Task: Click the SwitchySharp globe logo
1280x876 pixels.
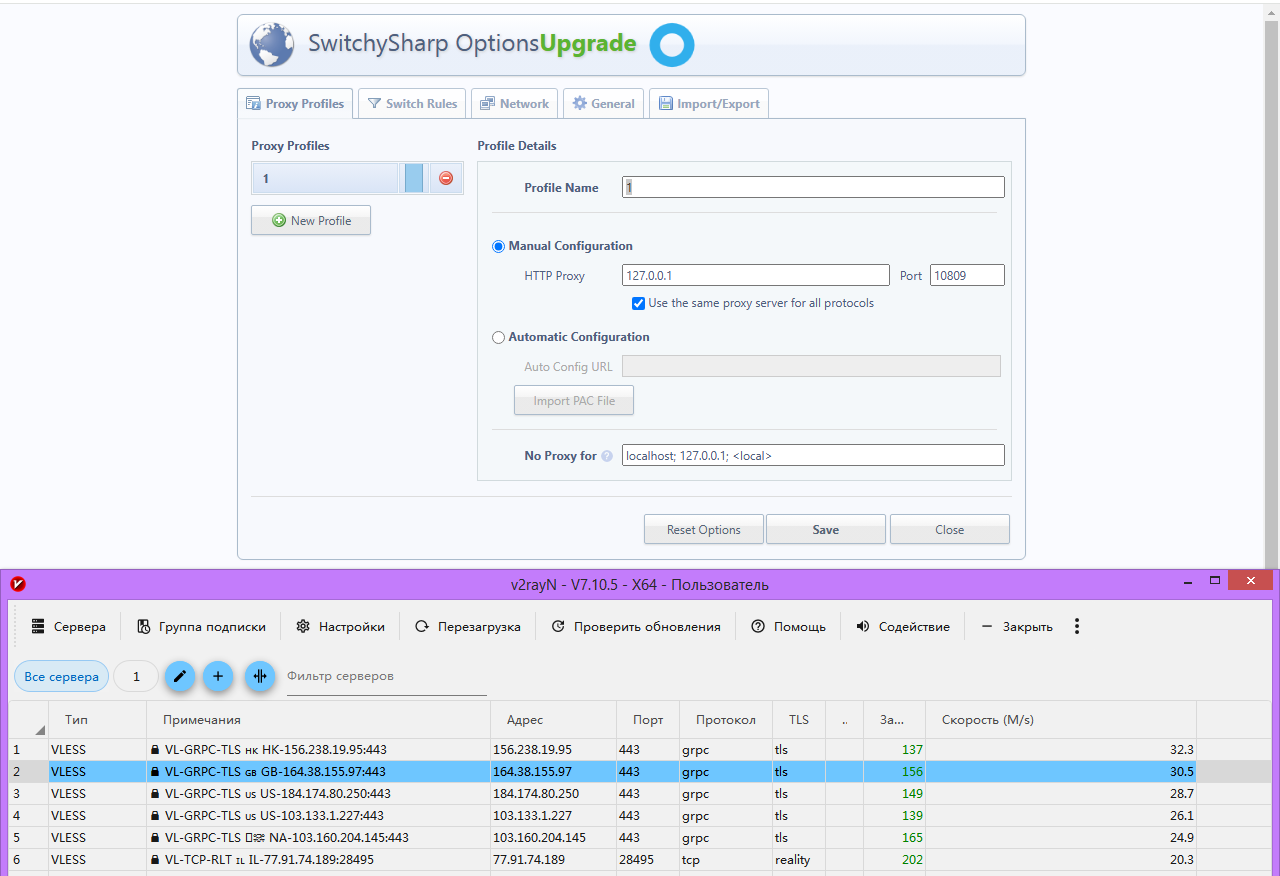Action: pyautogui.click(x=272, y=45)
